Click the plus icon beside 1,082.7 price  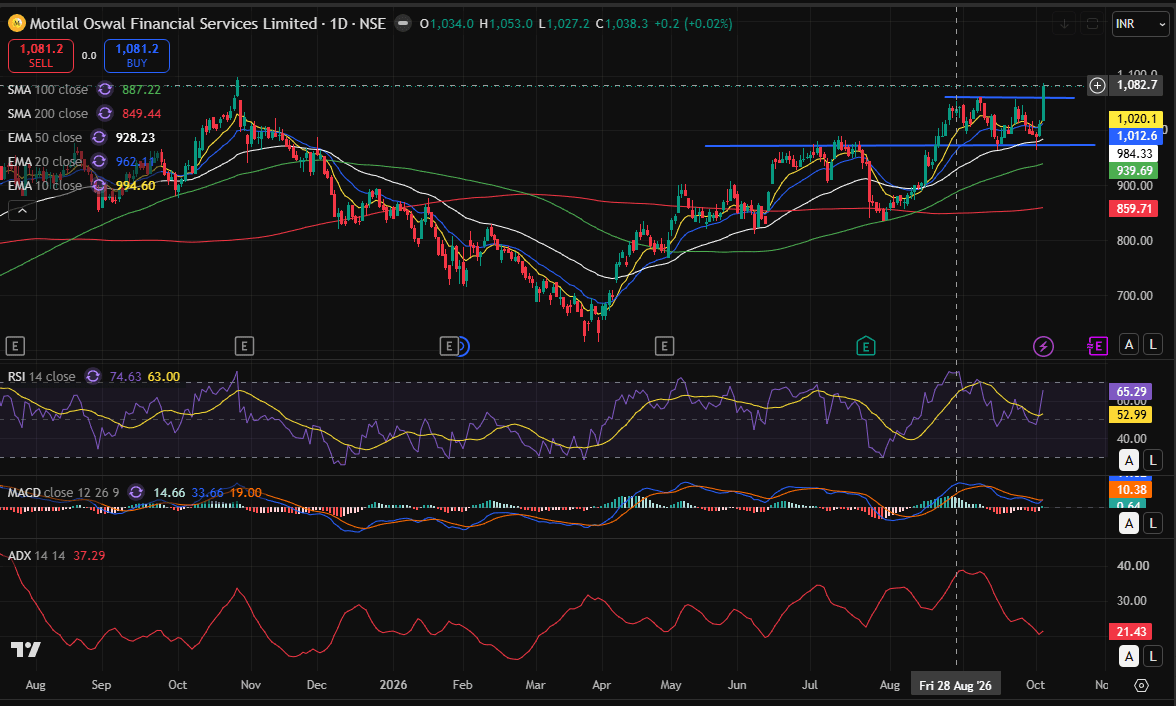pos(1097,85)
